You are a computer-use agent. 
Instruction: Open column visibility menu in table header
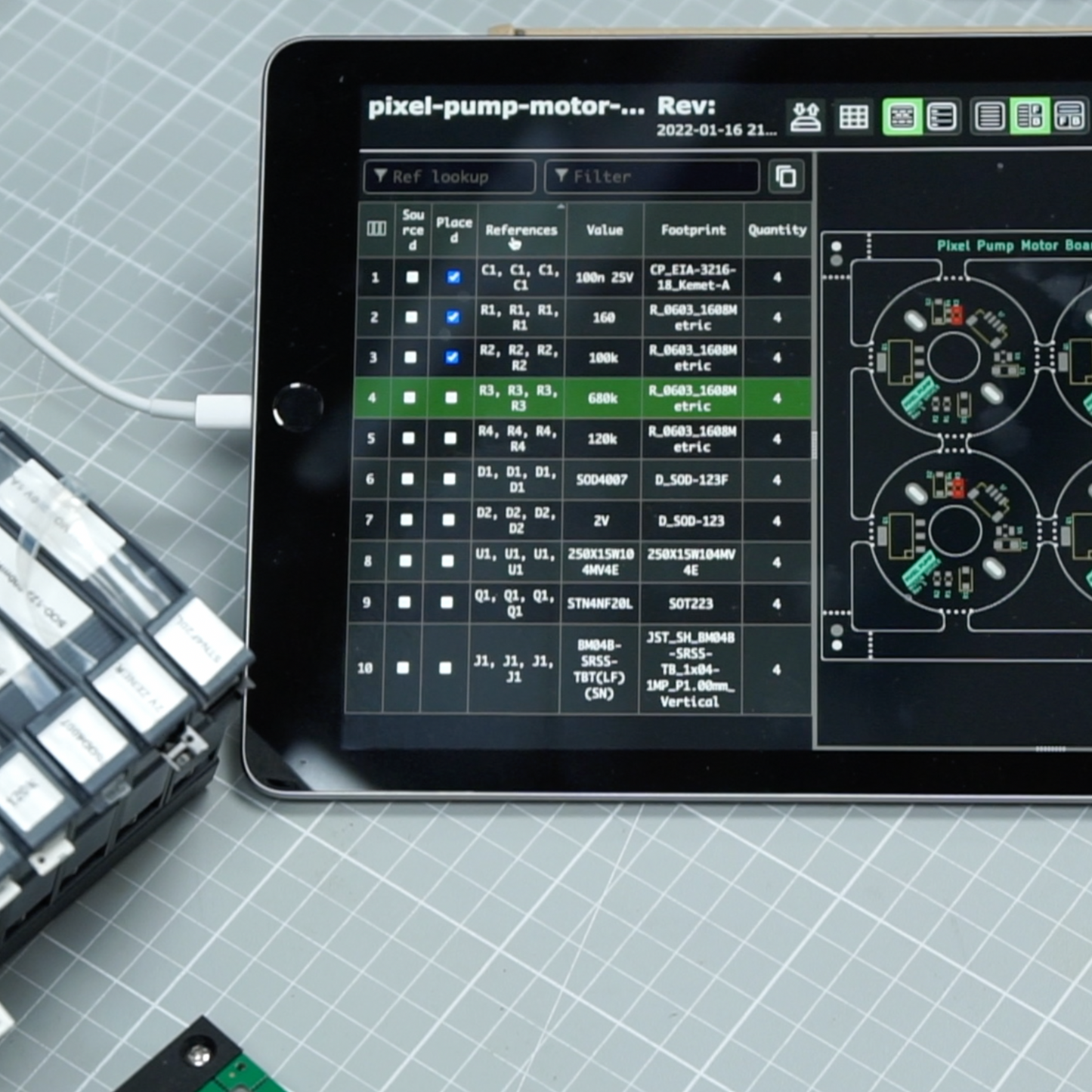click(376, 229)
